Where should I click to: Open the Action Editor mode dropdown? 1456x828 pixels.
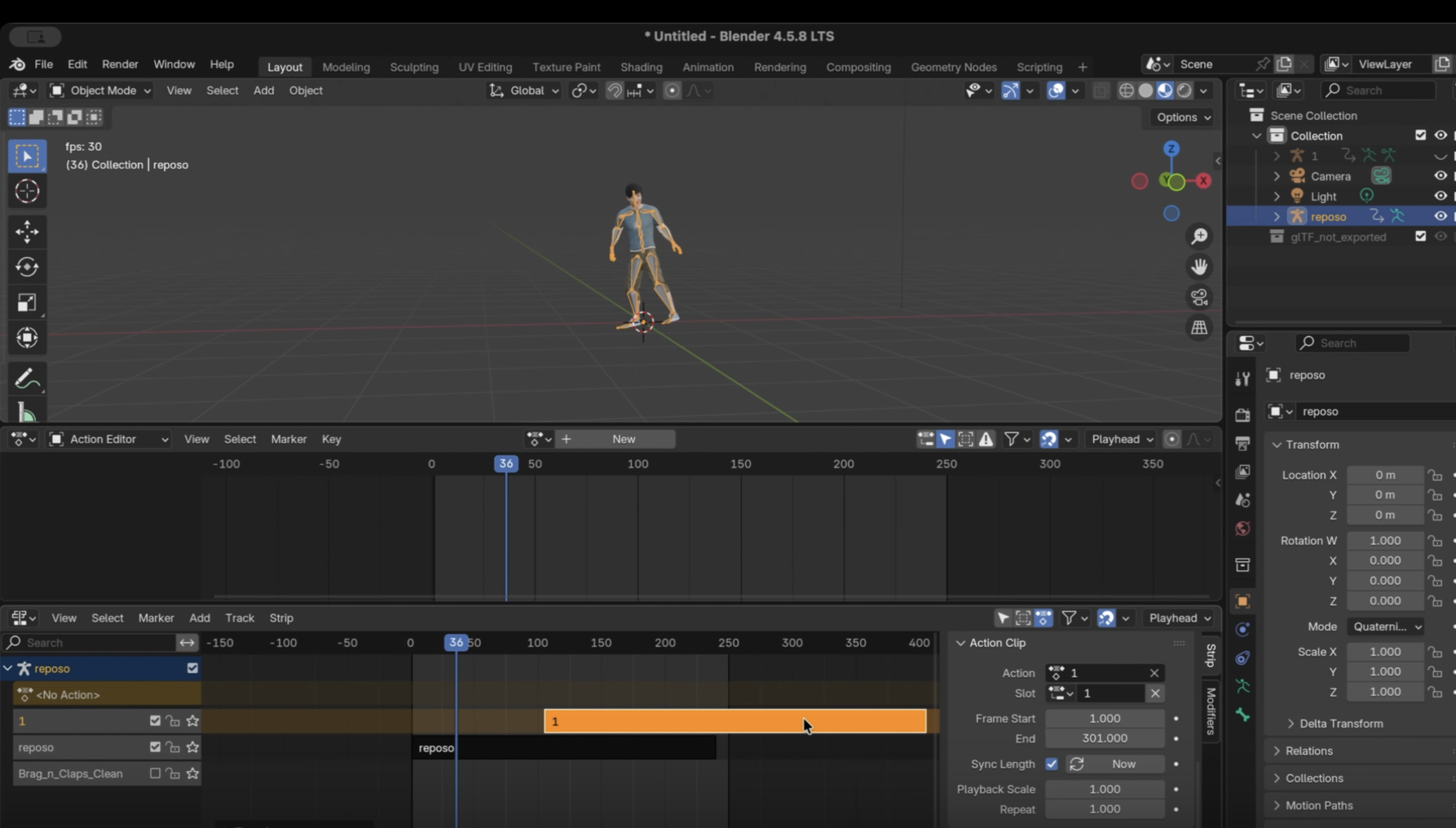coord(109,439)
